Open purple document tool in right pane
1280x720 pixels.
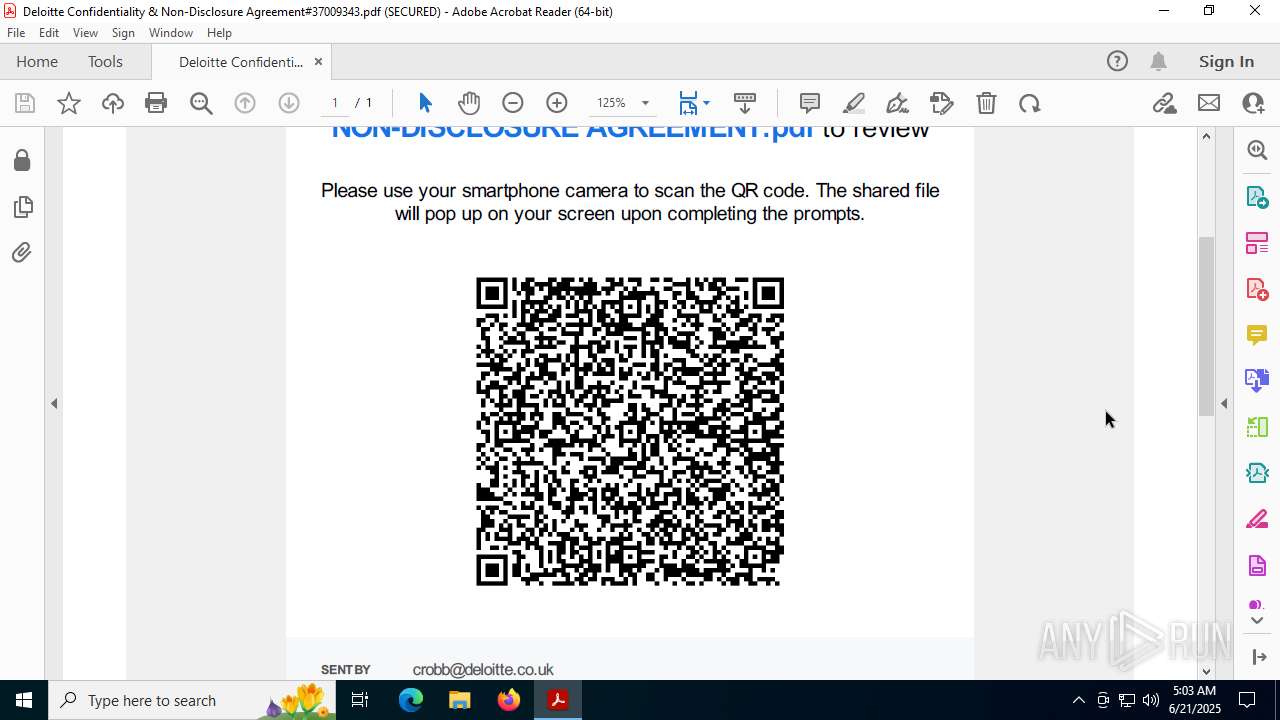[1257, 566]
